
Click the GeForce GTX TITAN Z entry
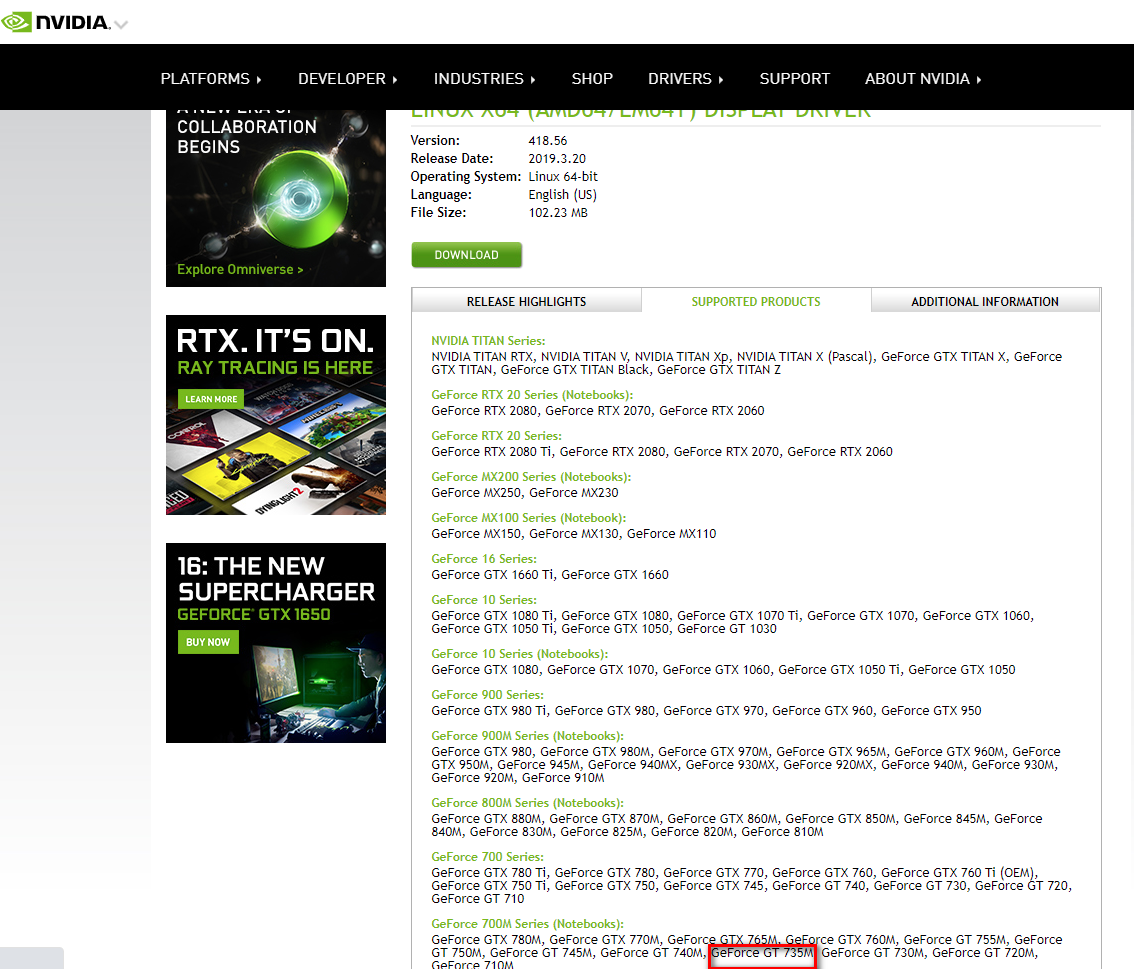tap(719, 370)
